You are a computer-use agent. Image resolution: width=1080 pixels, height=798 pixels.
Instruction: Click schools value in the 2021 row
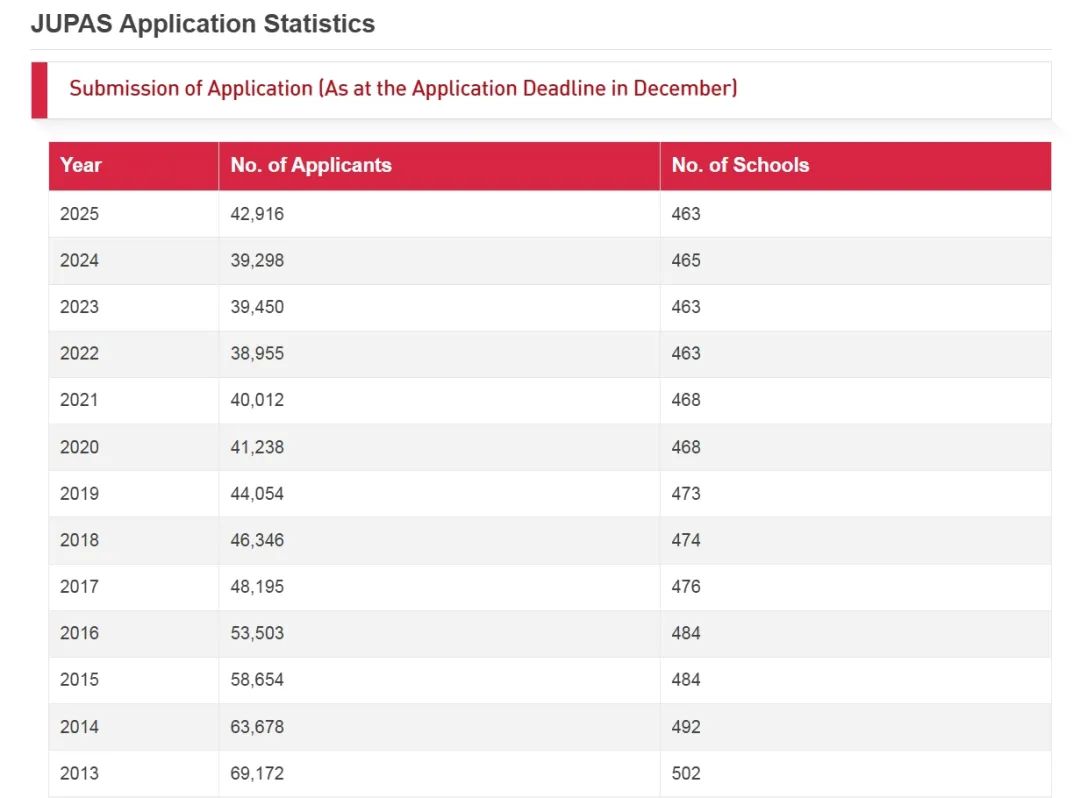(x=686, y=400)
